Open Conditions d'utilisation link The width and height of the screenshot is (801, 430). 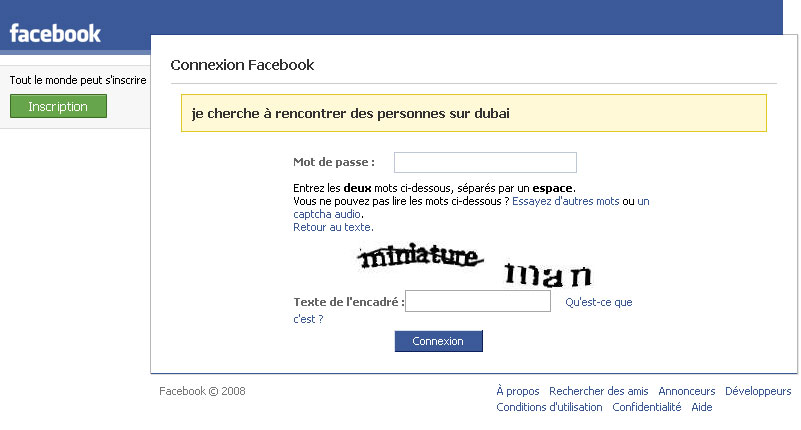coord(549,407)
